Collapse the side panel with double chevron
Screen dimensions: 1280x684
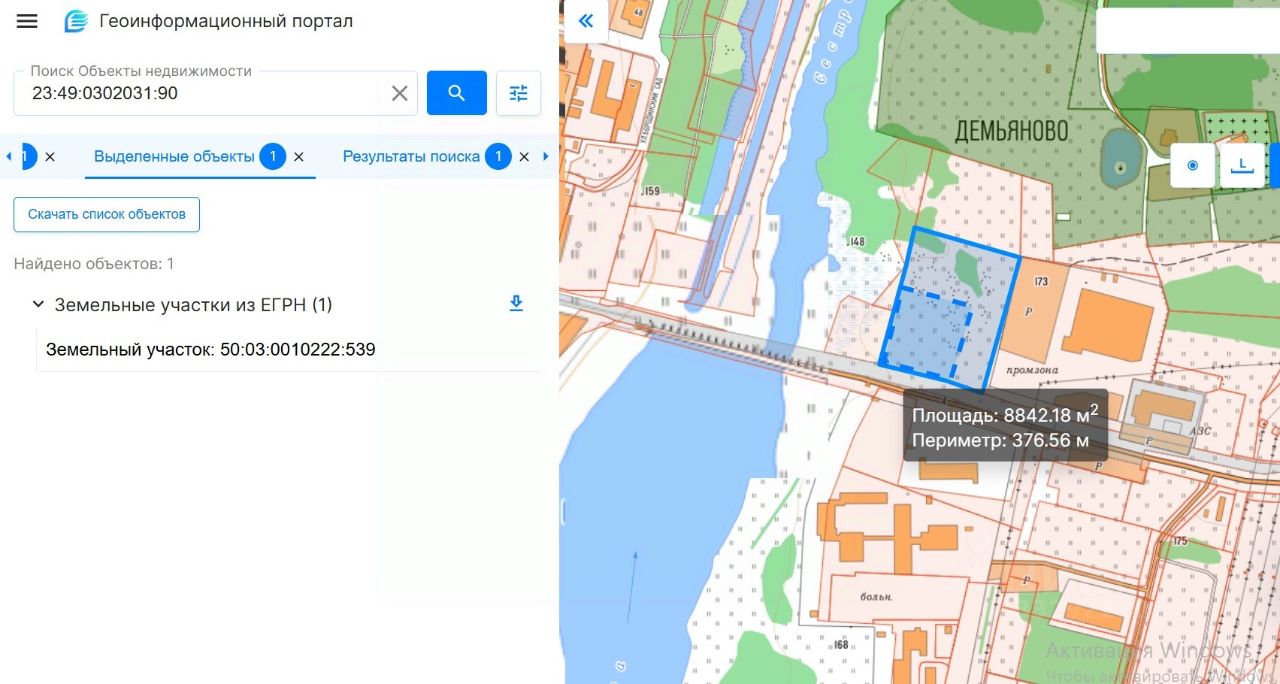(586, 21)
